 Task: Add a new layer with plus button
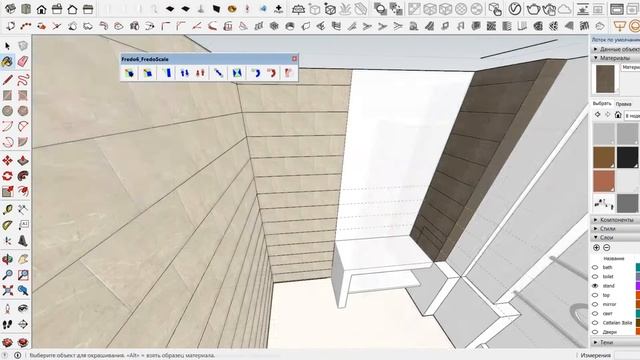tap(596, 248)
